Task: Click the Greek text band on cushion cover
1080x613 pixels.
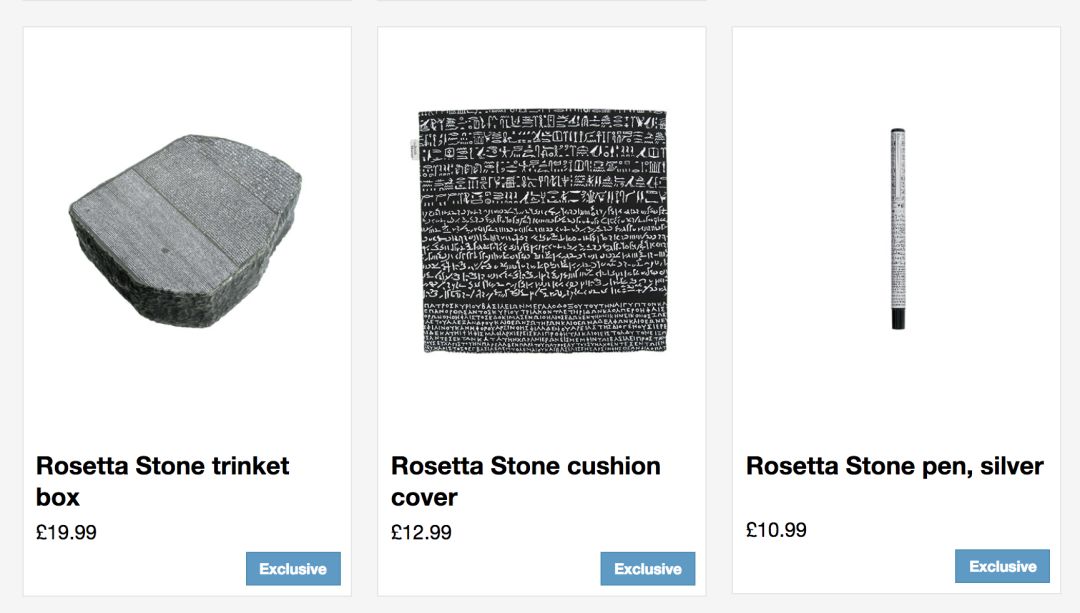Action: point(542,320)
